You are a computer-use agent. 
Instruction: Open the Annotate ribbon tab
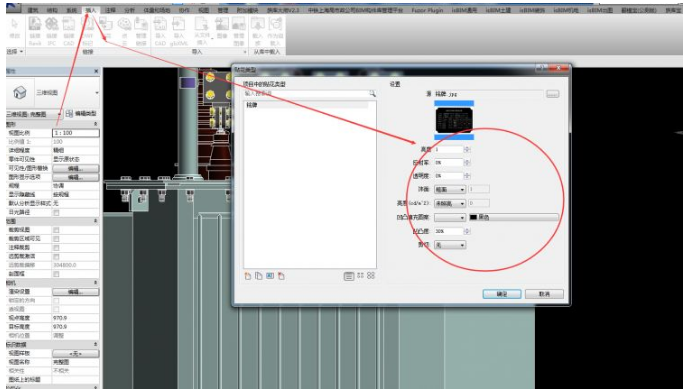pyautogui.click(x=110, y=10)
